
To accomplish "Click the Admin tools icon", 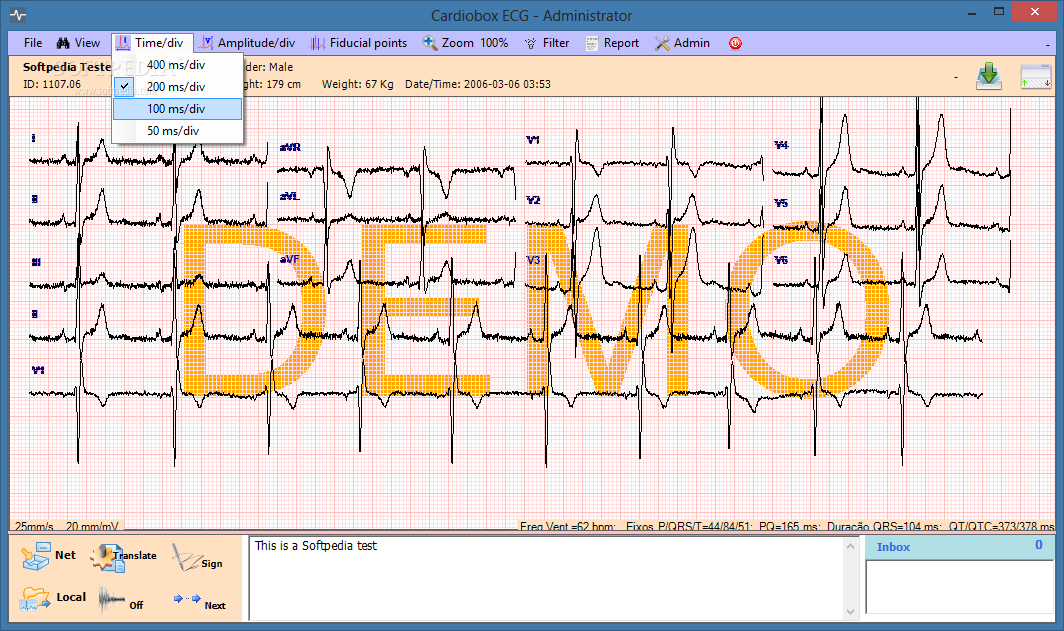I will (x=662, y=43).
